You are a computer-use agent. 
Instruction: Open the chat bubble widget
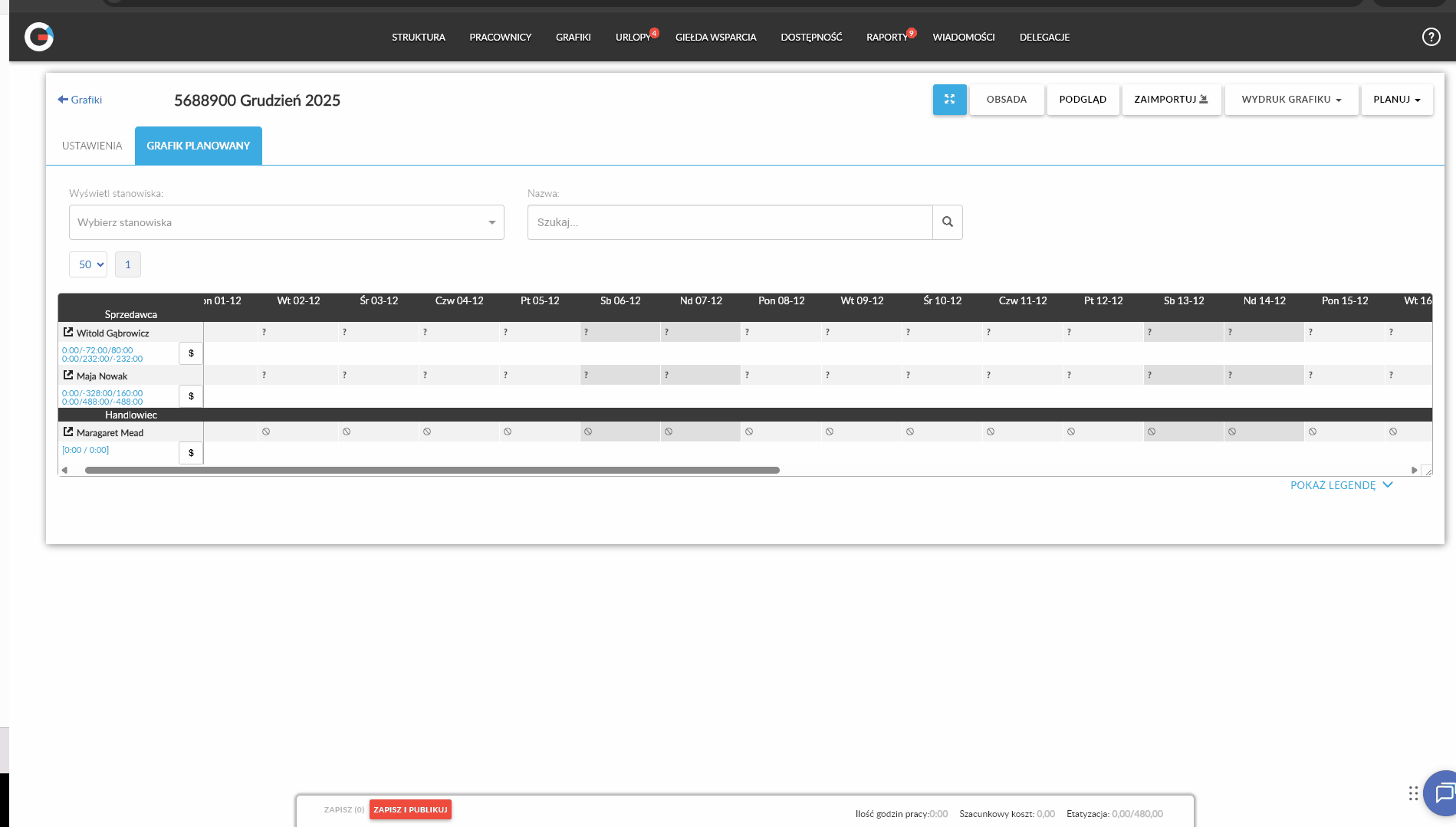(1443, 793)
